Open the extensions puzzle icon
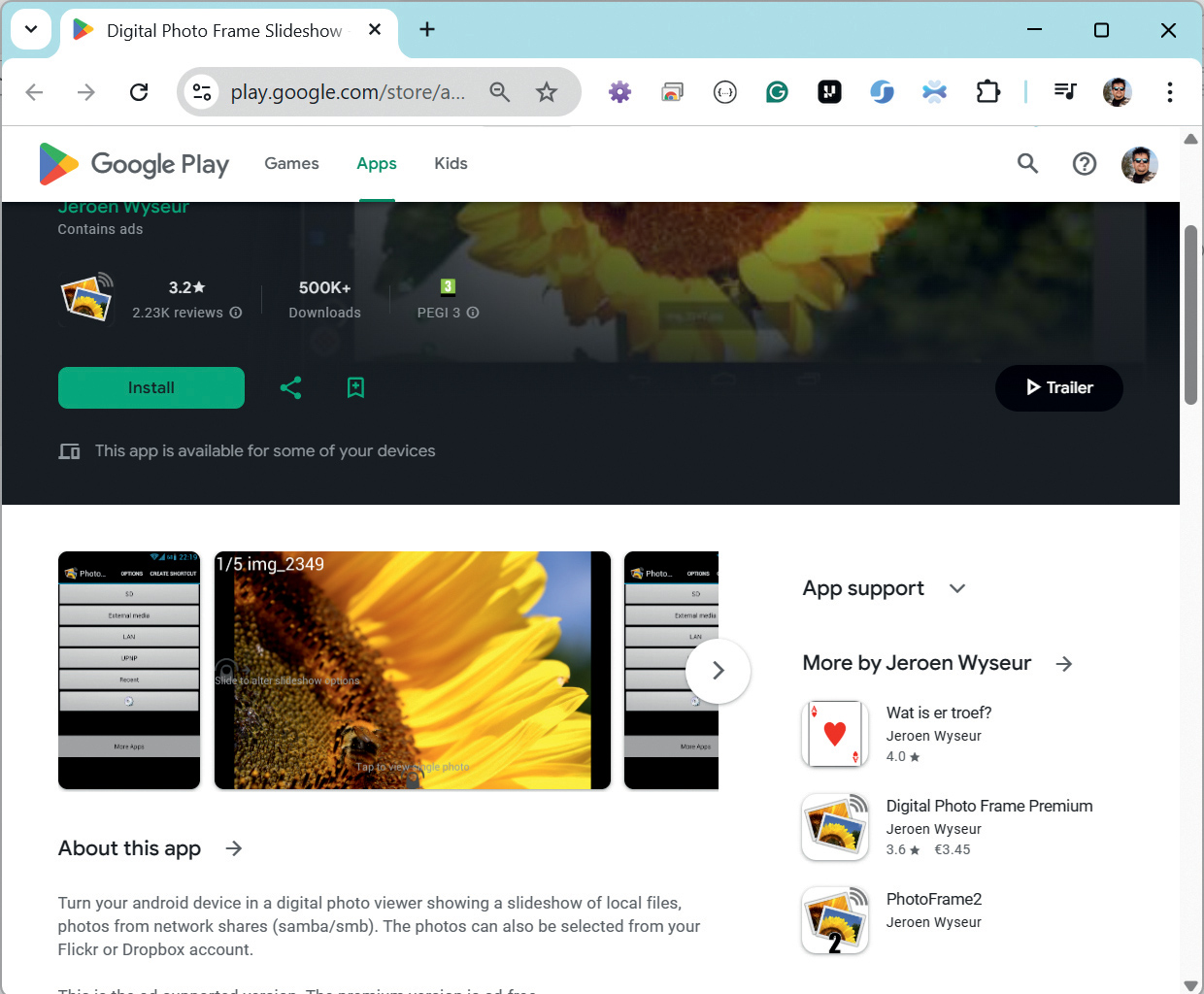This screenshot has height=994, width=1204. (x=987, y=92)
